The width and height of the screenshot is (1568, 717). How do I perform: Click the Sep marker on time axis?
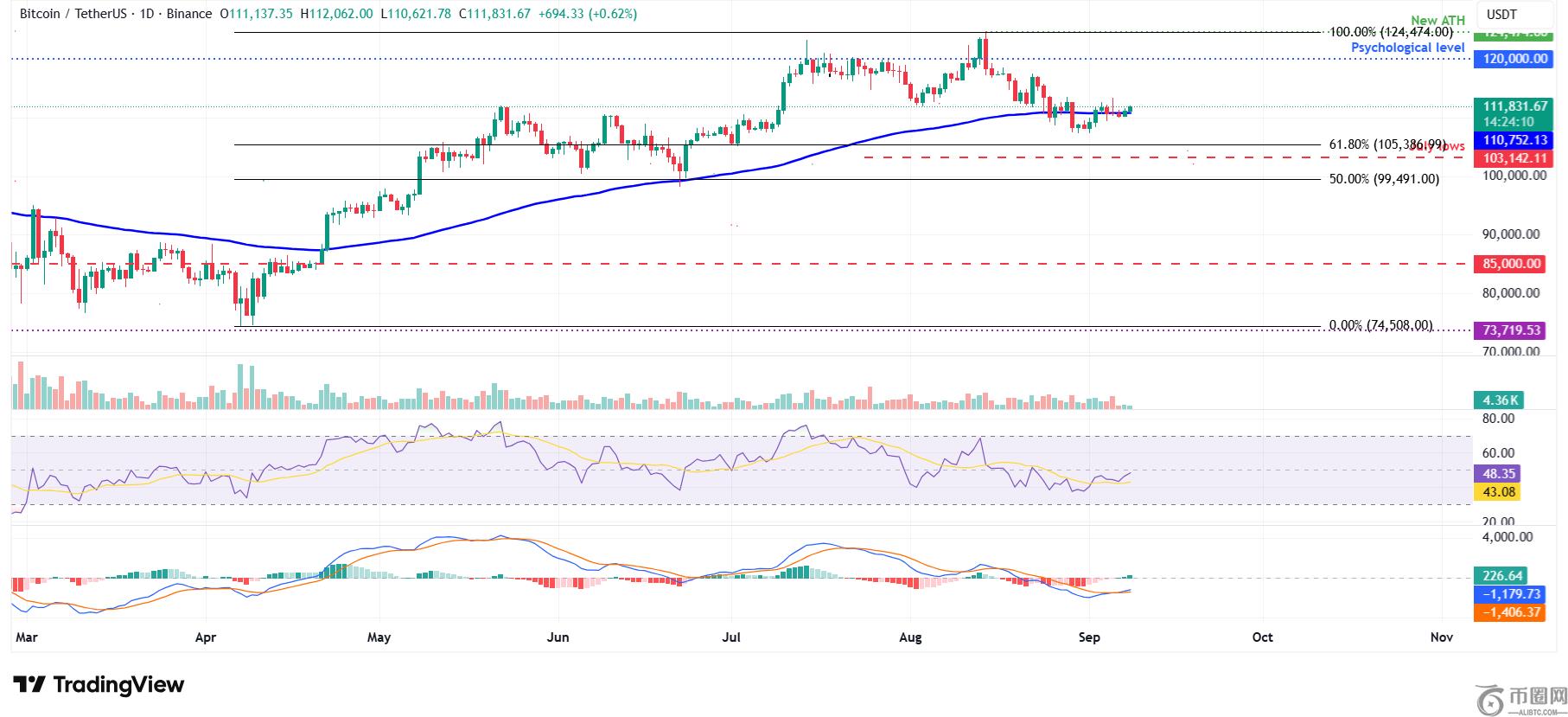1089,637
